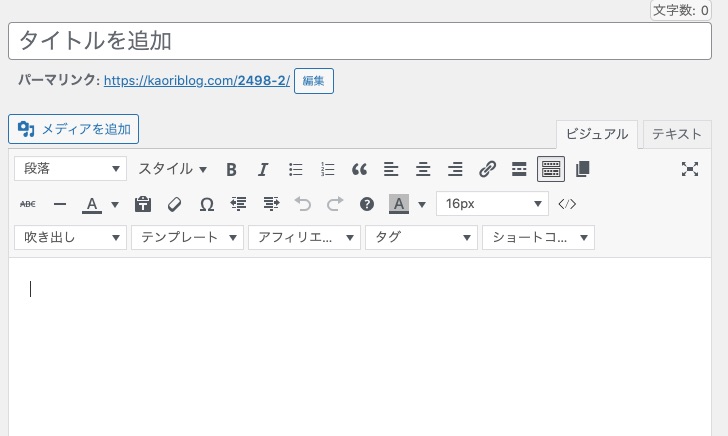
Task: Open the スタイル dropdown menu
Action: (172, 169)
